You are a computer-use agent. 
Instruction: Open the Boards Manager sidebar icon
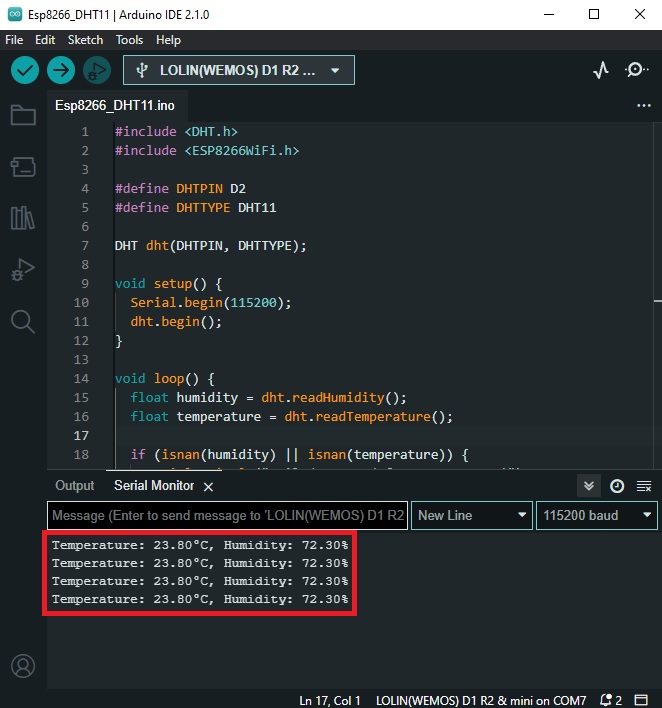click(x=23, y=167)
